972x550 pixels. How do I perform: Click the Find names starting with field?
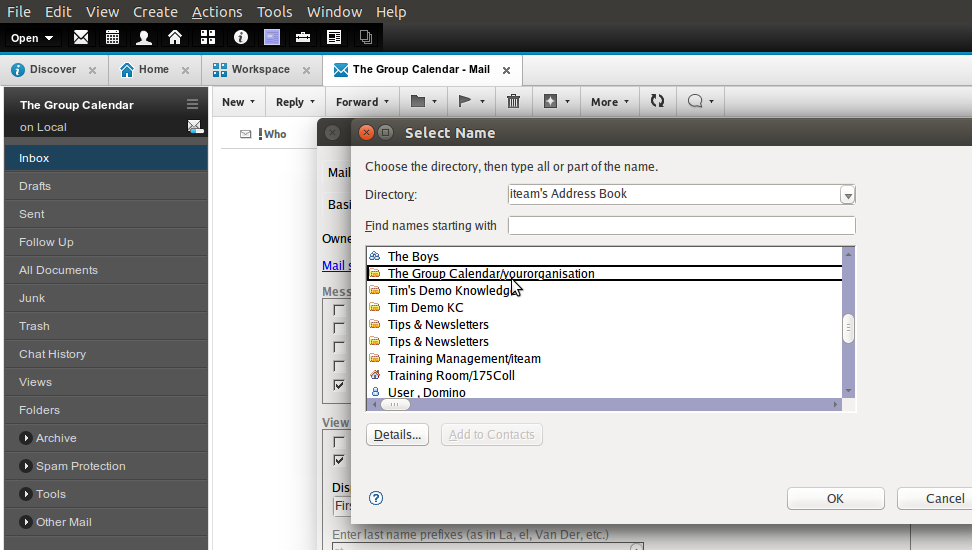coord(681,226)
